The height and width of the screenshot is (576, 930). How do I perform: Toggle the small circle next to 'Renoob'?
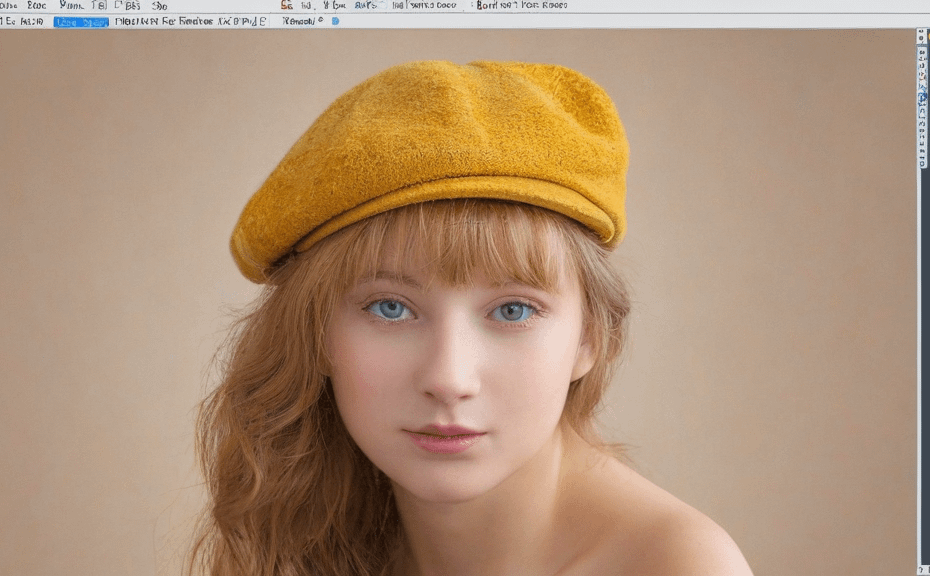[x=320, y=21]
